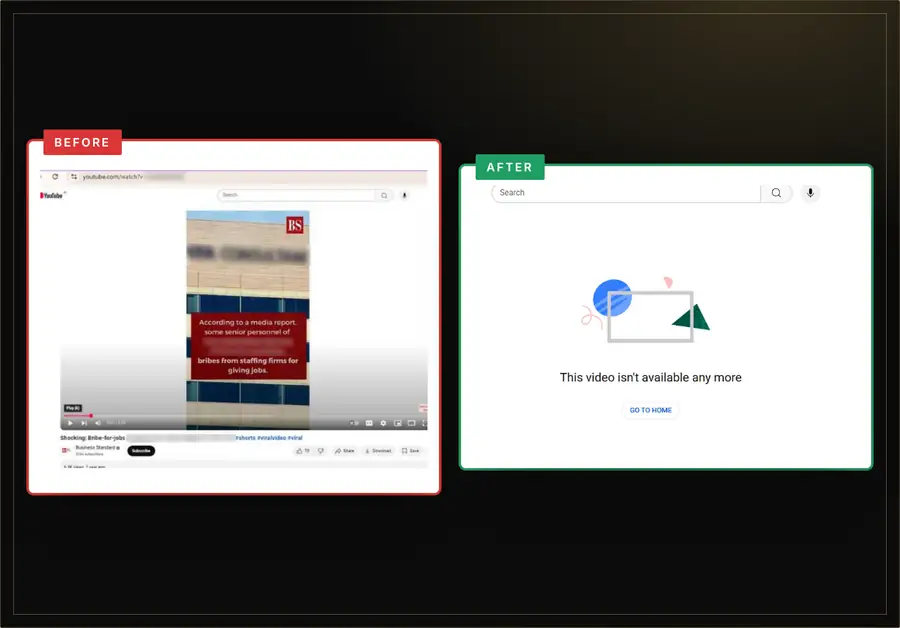Click the Before panel search magnifier button
900x628 pixels.
coord(384,196)
